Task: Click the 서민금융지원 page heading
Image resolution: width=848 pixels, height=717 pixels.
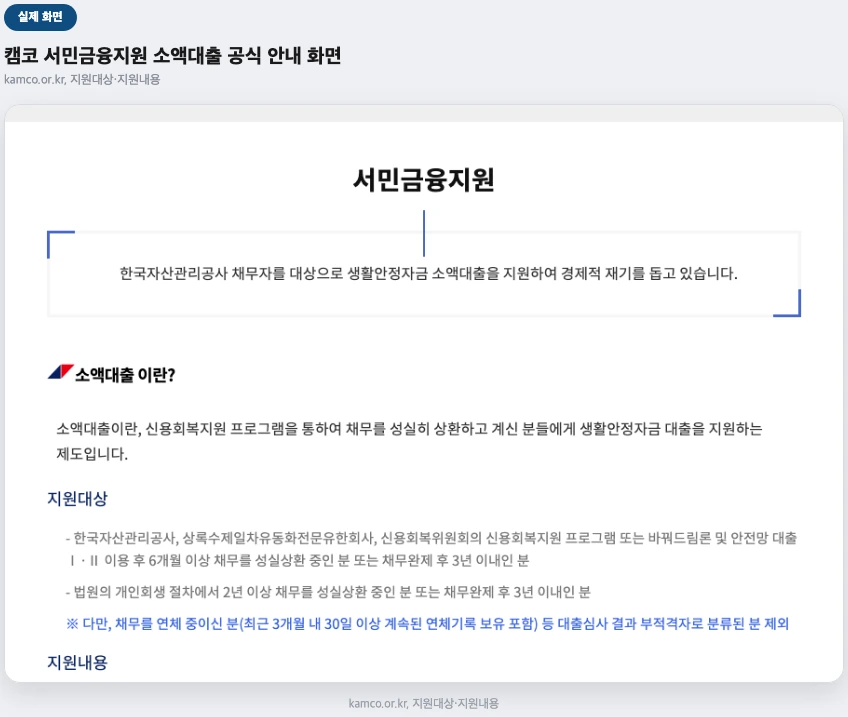Action: (x=423, y=180)
